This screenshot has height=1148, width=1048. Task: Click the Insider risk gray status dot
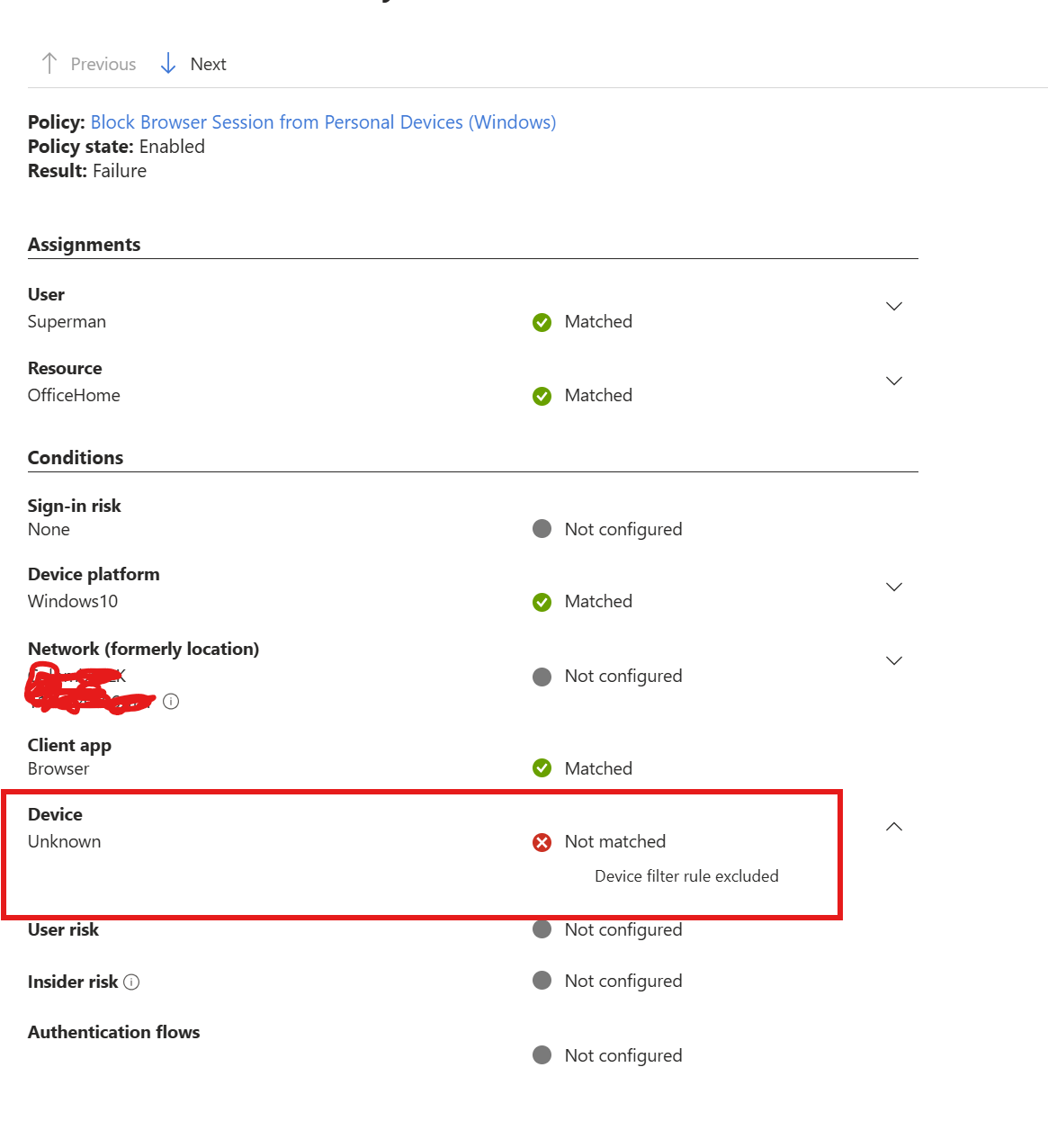click(x=542, y=980)
